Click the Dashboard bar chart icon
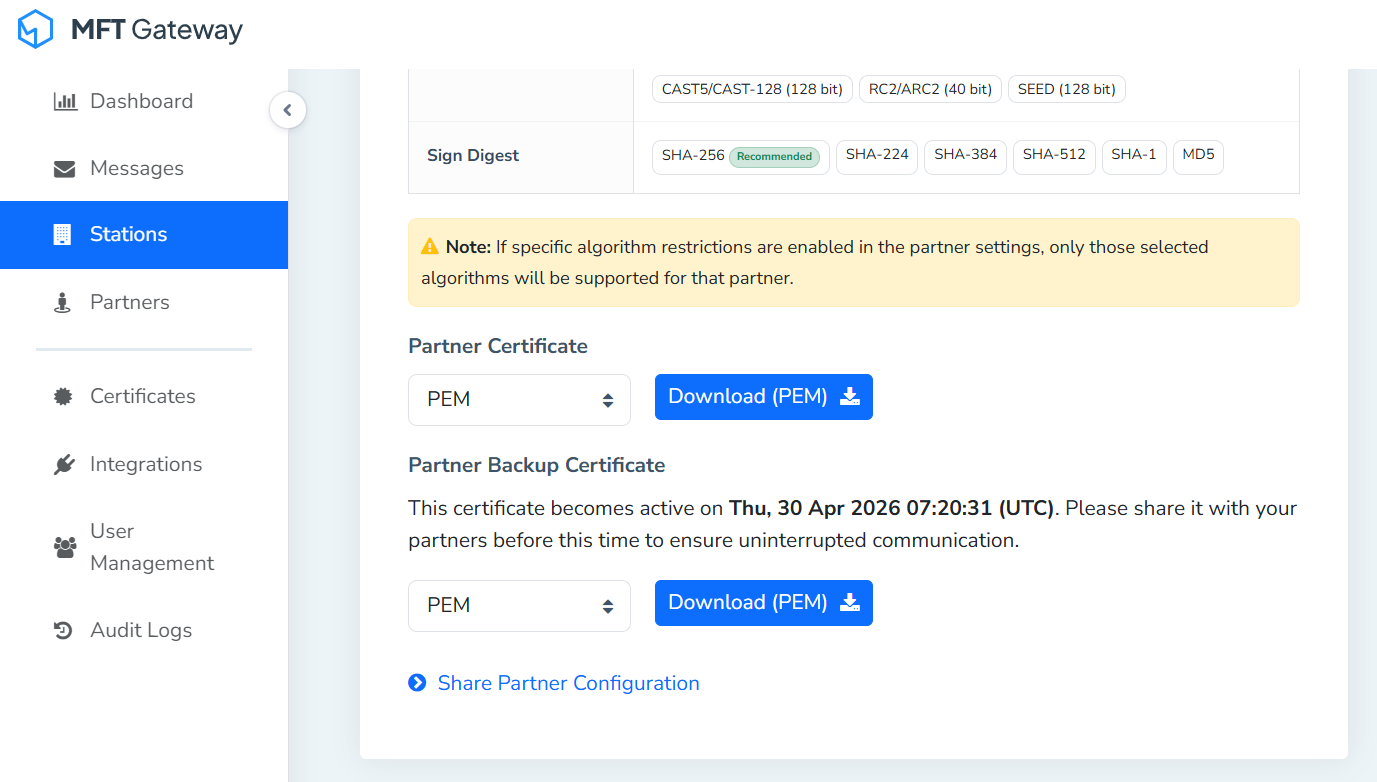The height and width of the screenshot is (782, 1377). 65,101
